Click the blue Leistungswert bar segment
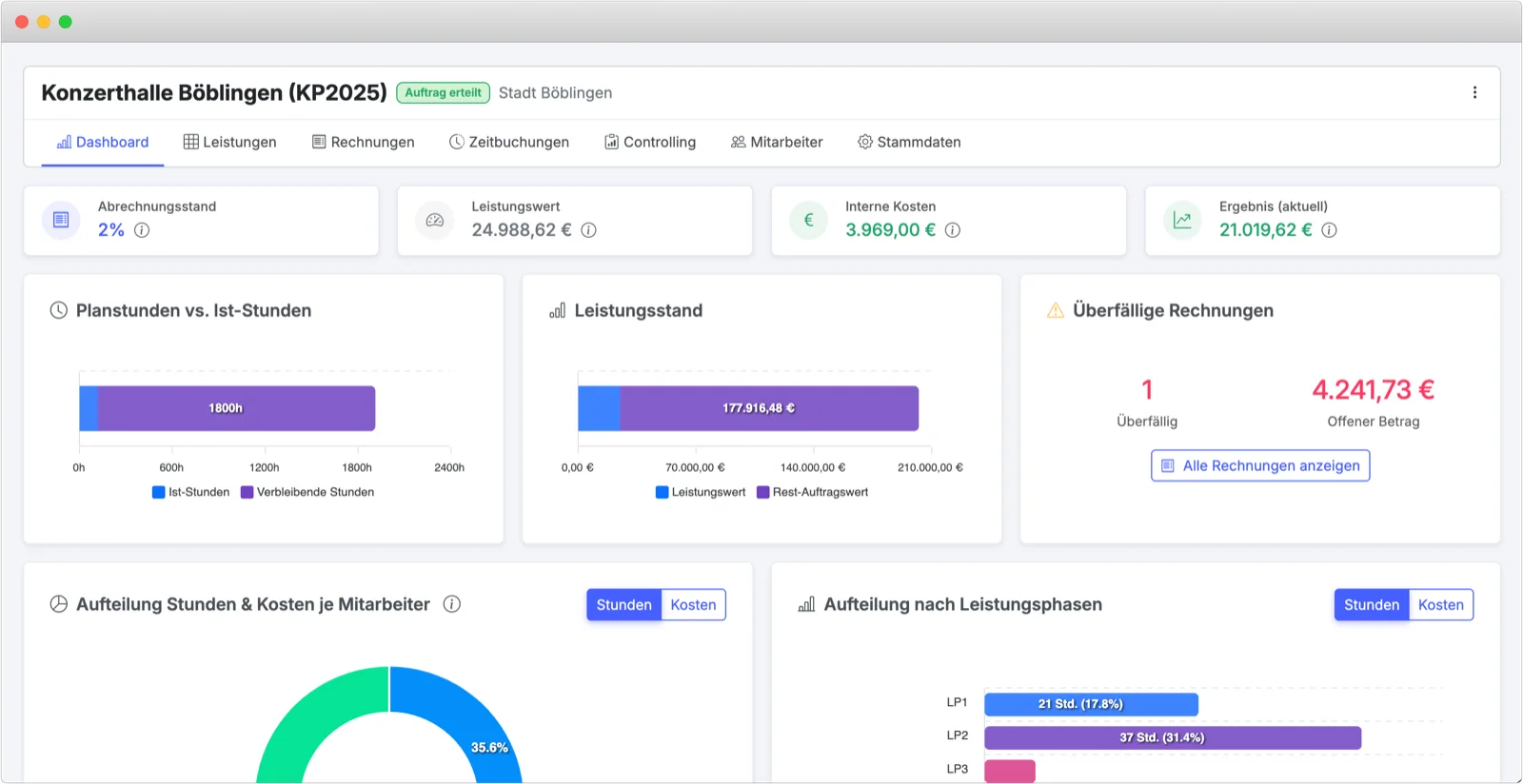Image resolution: width=1523 pixels, height=784 pixels. pos(599,408)
